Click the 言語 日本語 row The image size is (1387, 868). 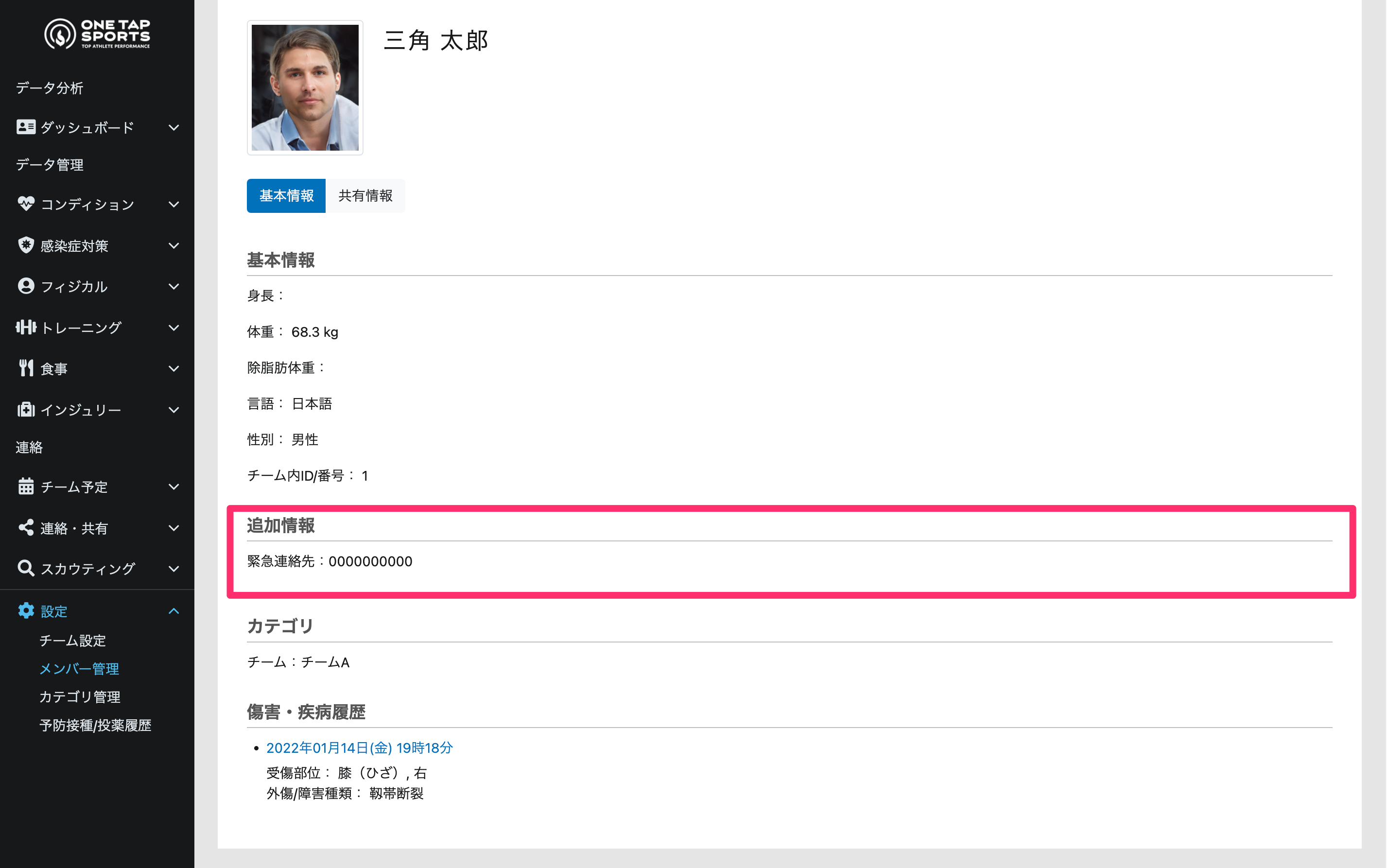point(289,403)
